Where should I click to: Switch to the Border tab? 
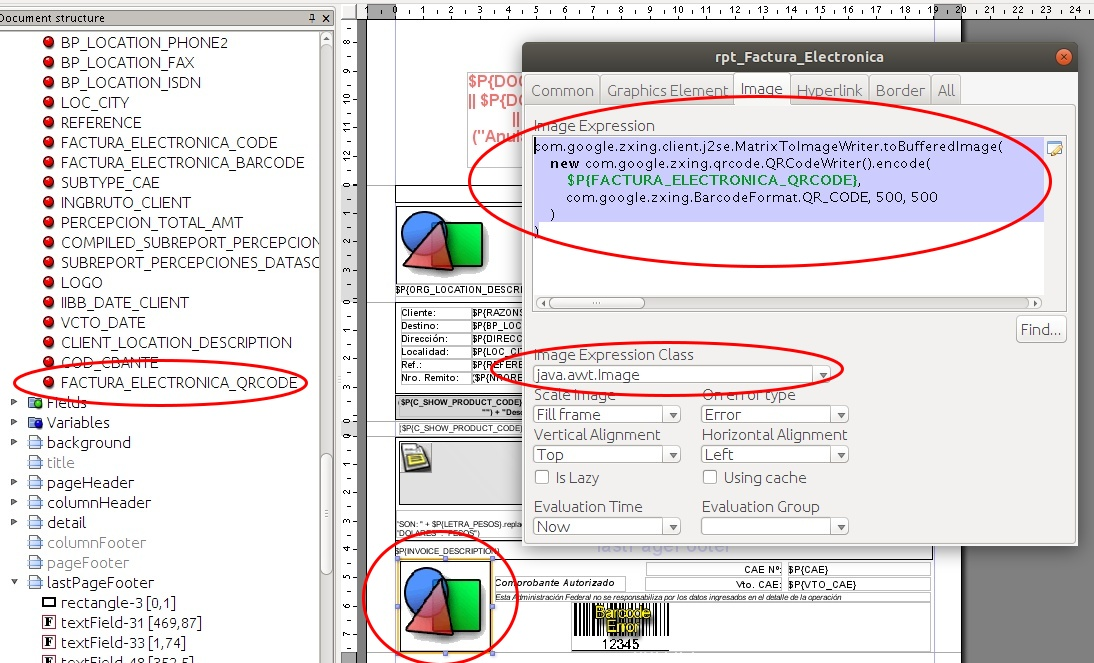tap(900, 90)
